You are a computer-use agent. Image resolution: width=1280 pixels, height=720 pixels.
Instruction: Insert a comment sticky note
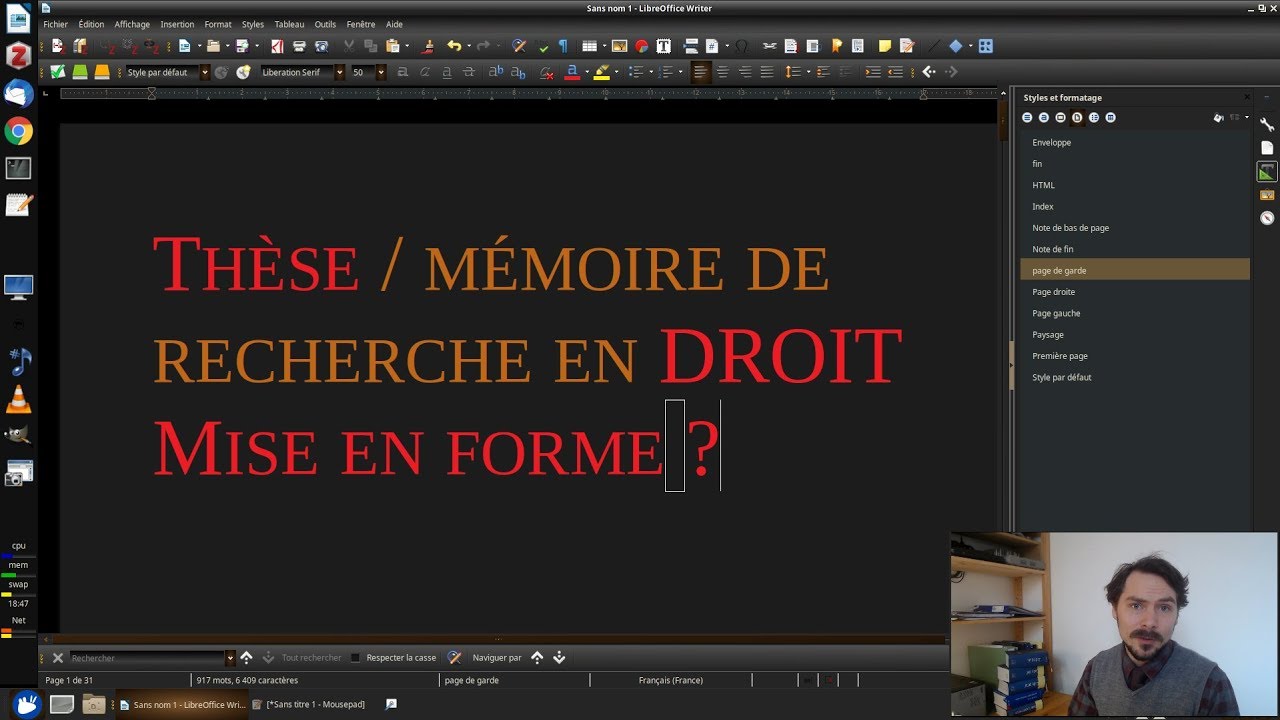click(x=885, y=46)
